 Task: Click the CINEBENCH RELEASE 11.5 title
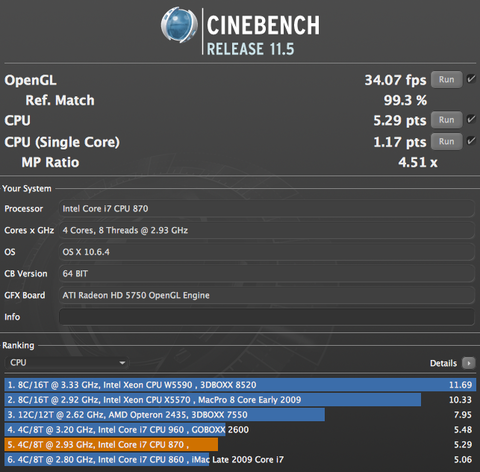(x=263, y=35)
